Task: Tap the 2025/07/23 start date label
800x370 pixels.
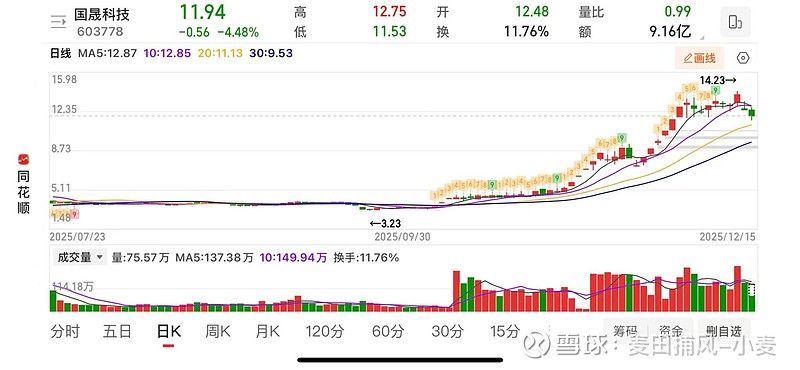Action: pos(78,237)
